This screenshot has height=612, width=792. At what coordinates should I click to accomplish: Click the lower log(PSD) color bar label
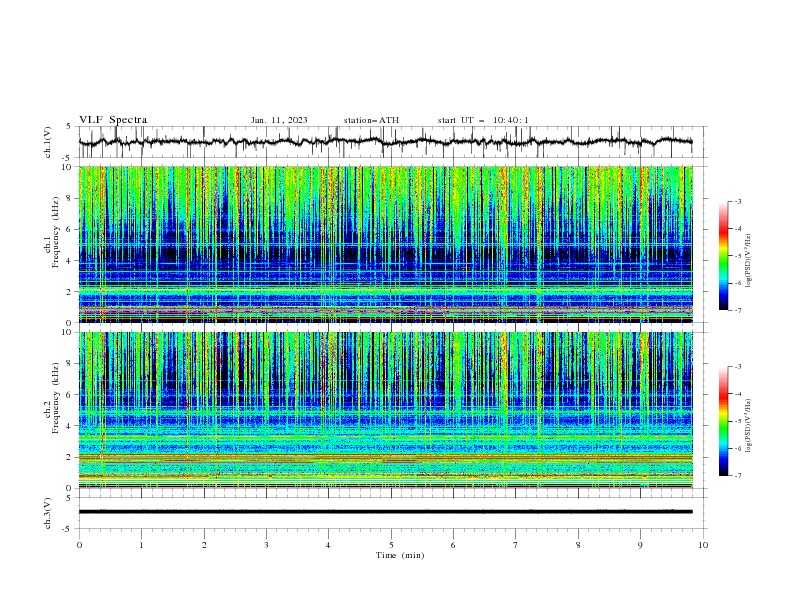point(749,426)
